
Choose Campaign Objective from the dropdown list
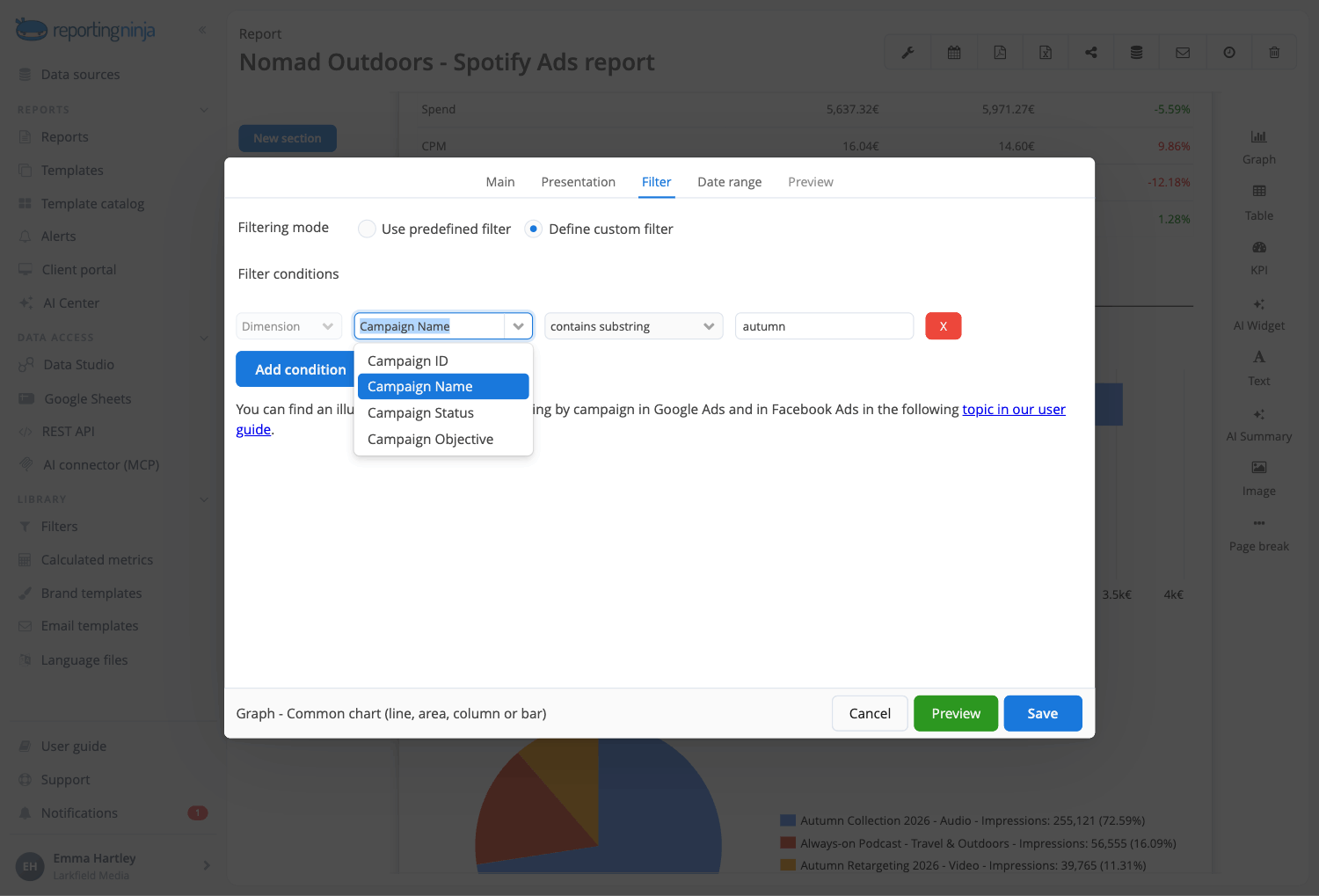point(443,439)
